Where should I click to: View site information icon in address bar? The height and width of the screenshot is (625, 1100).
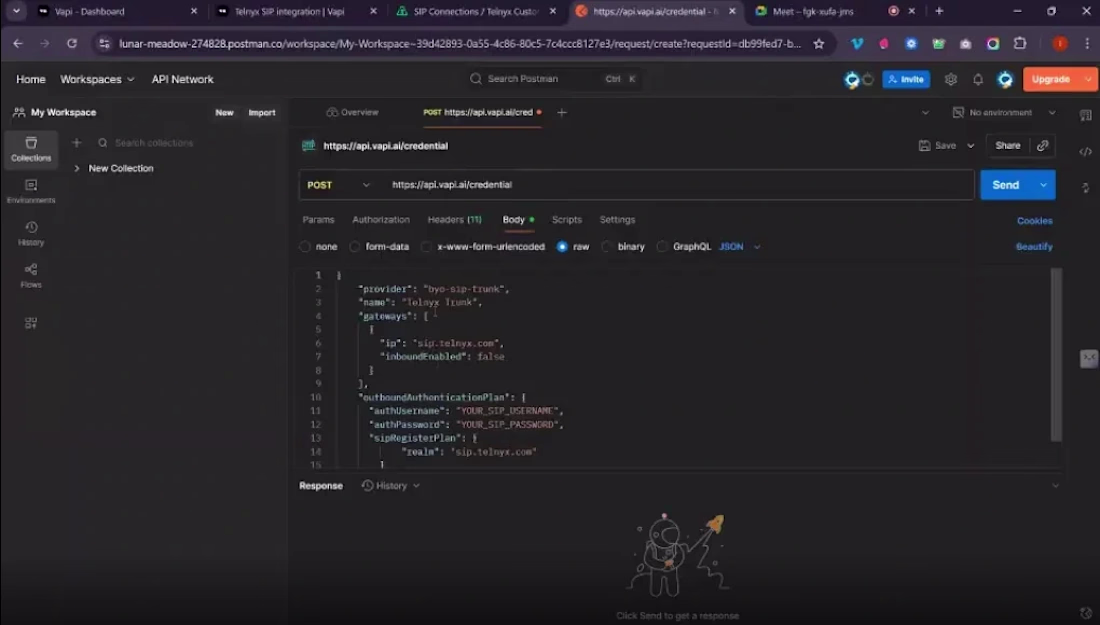pos(104,43)
